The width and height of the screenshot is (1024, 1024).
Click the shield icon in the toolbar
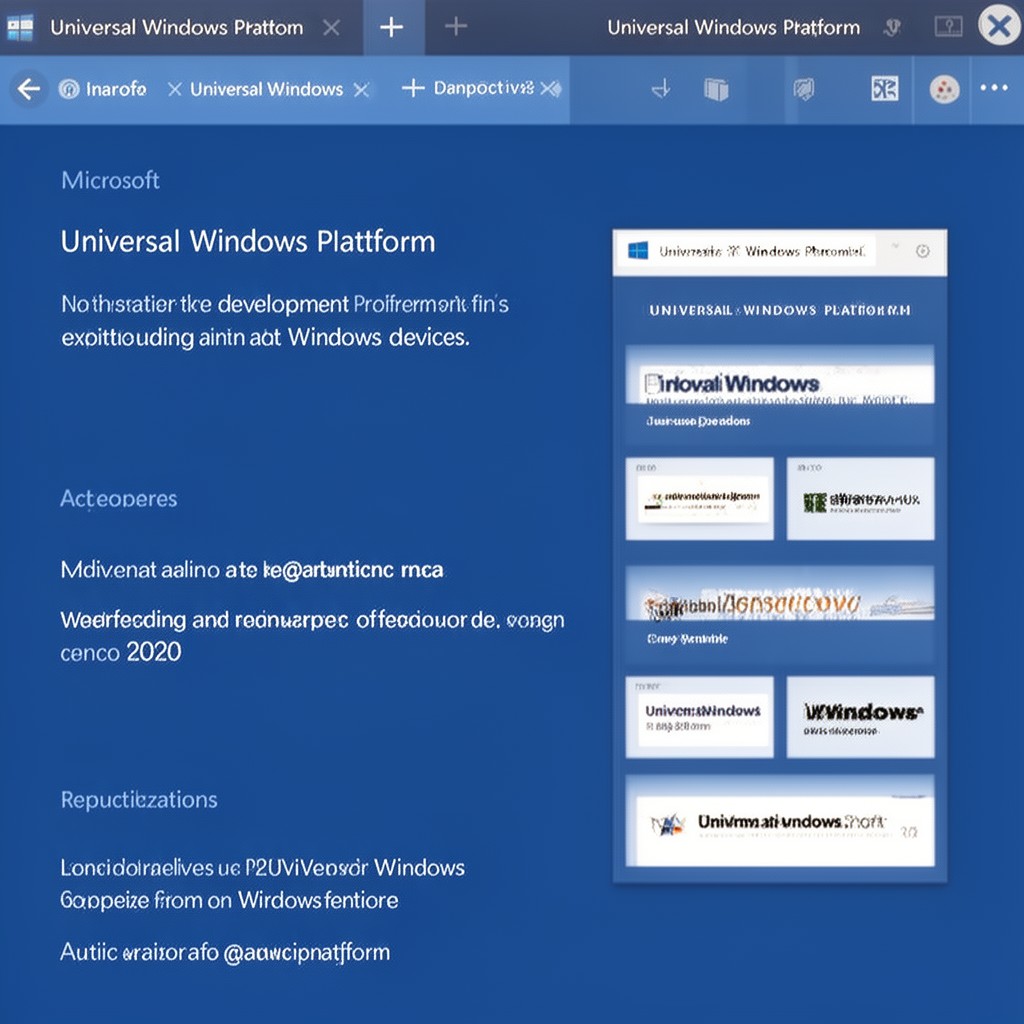804,89
